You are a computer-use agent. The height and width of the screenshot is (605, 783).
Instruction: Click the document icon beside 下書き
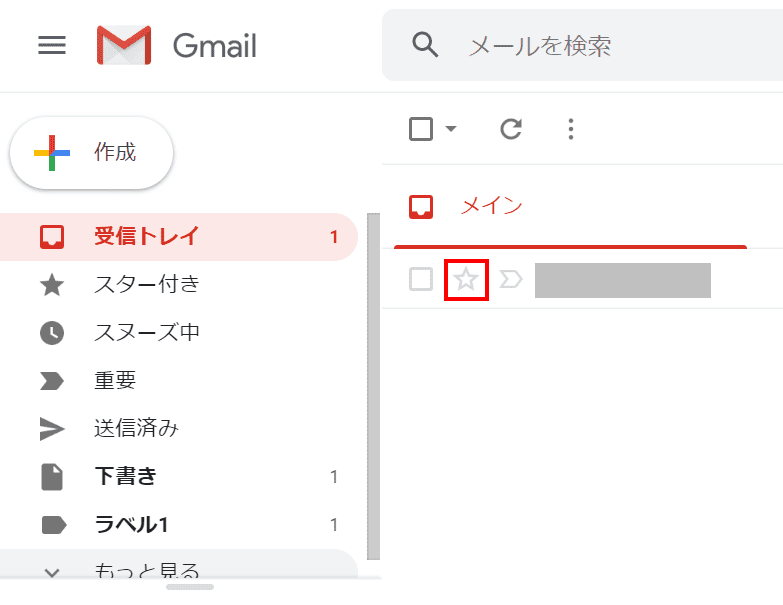tap(52, 477)
